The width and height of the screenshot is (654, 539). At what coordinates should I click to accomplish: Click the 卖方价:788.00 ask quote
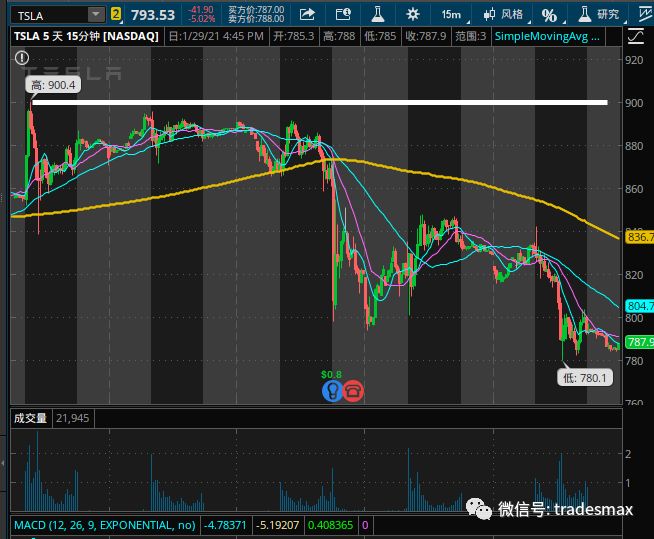click(256, 19)
